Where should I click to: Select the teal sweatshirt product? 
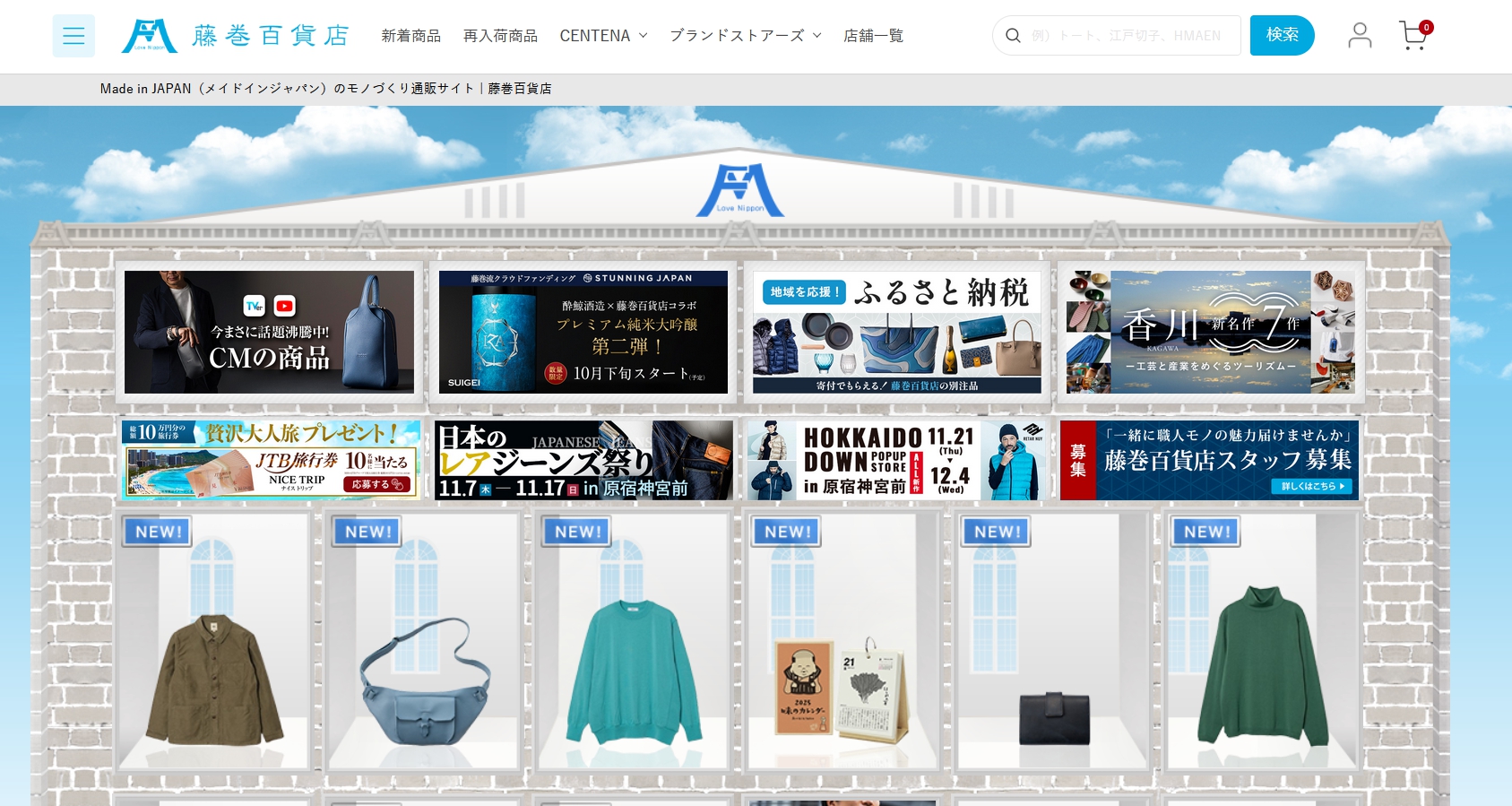633,671
